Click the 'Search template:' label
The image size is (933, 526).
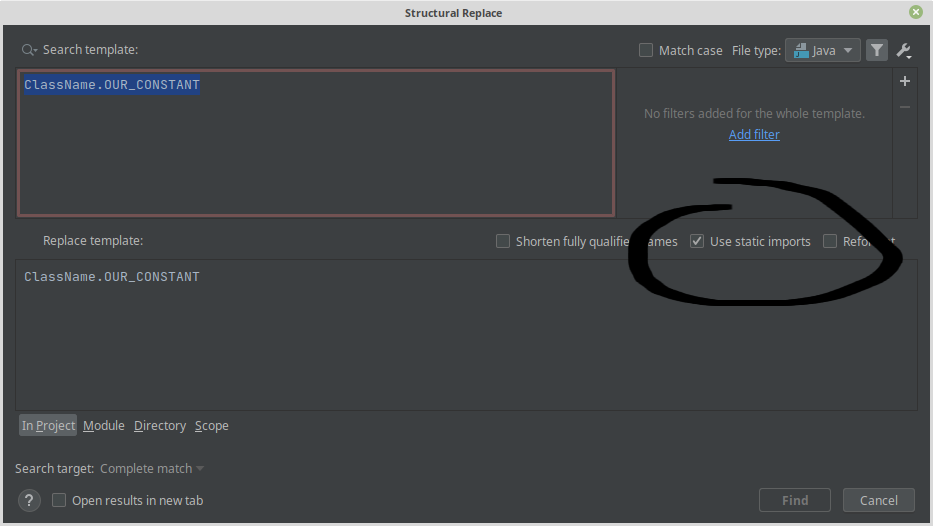[x=90, y=50]
